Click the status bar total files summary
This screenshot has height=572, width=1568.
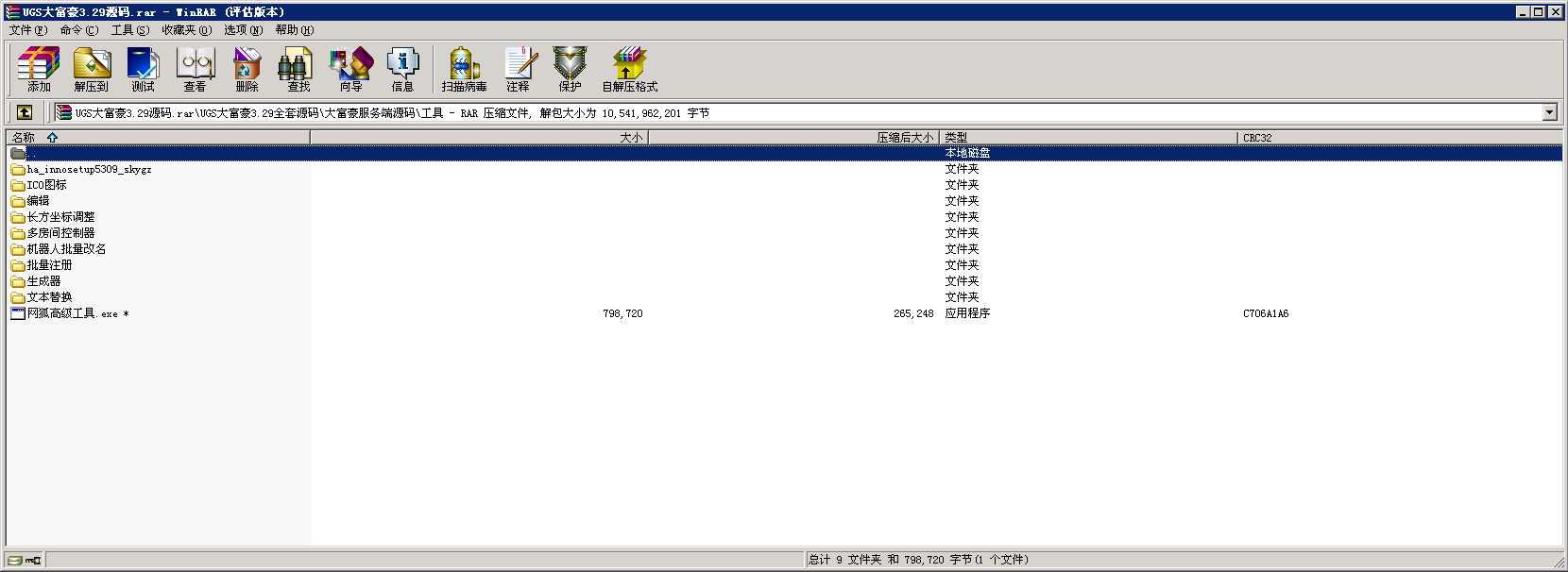[918, 560]
